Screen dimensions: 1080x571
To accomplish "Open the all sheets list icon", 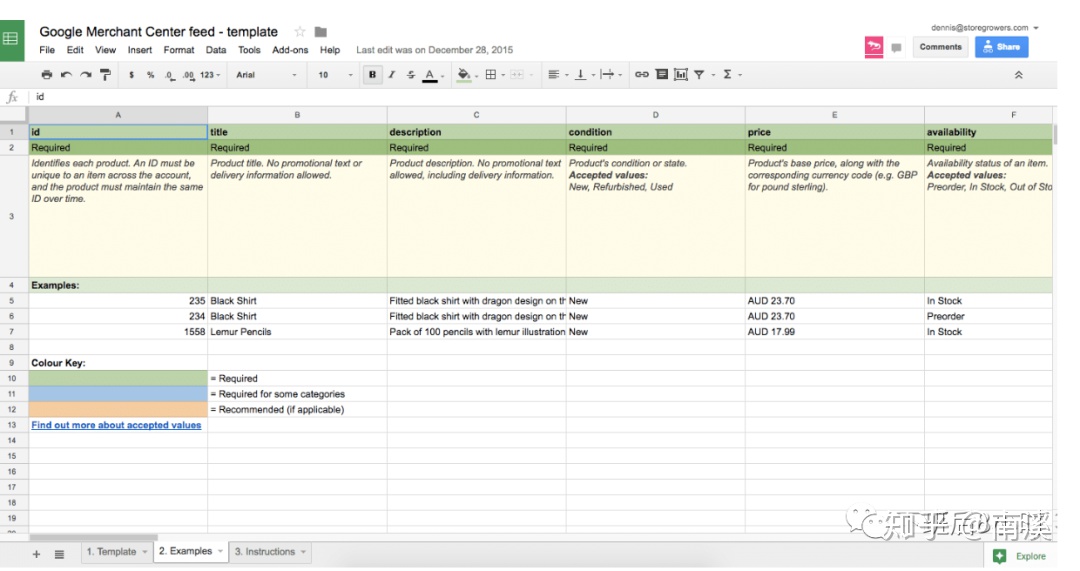I will pyautogui.click(x=59, y=554).
